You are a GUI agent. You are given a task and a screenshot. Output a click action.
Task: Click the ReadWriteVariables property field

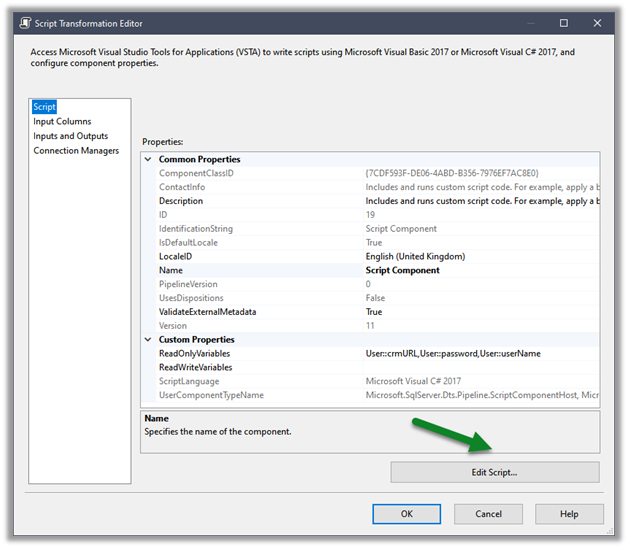pos(480,368)
